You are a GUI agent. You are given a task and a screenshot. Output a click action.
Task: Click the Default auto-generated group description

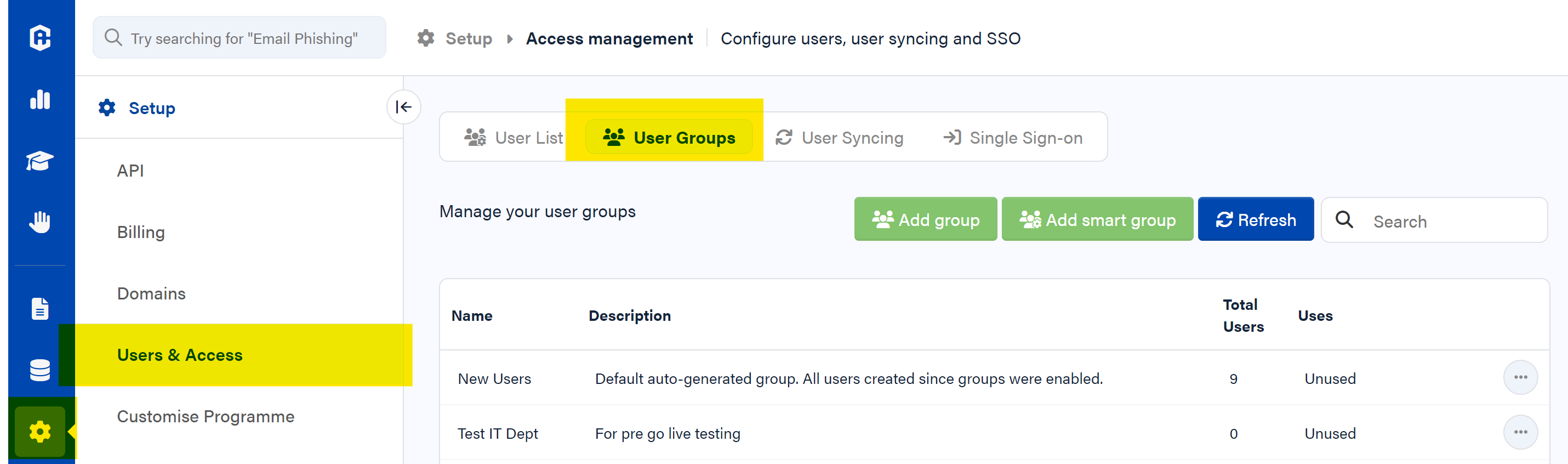click(x=848, y=379)
